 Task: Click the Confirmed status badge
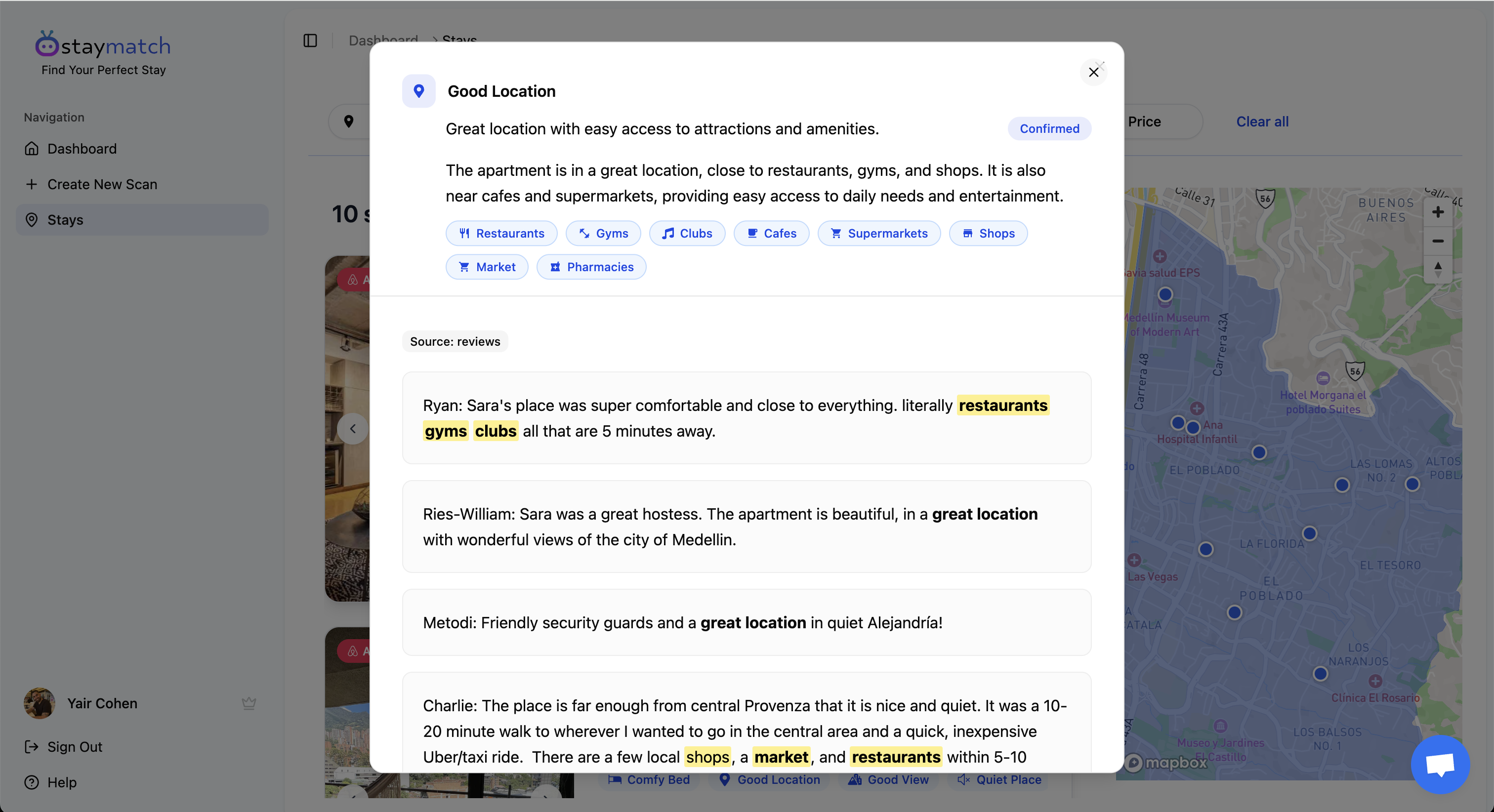tap(1049, 128)
